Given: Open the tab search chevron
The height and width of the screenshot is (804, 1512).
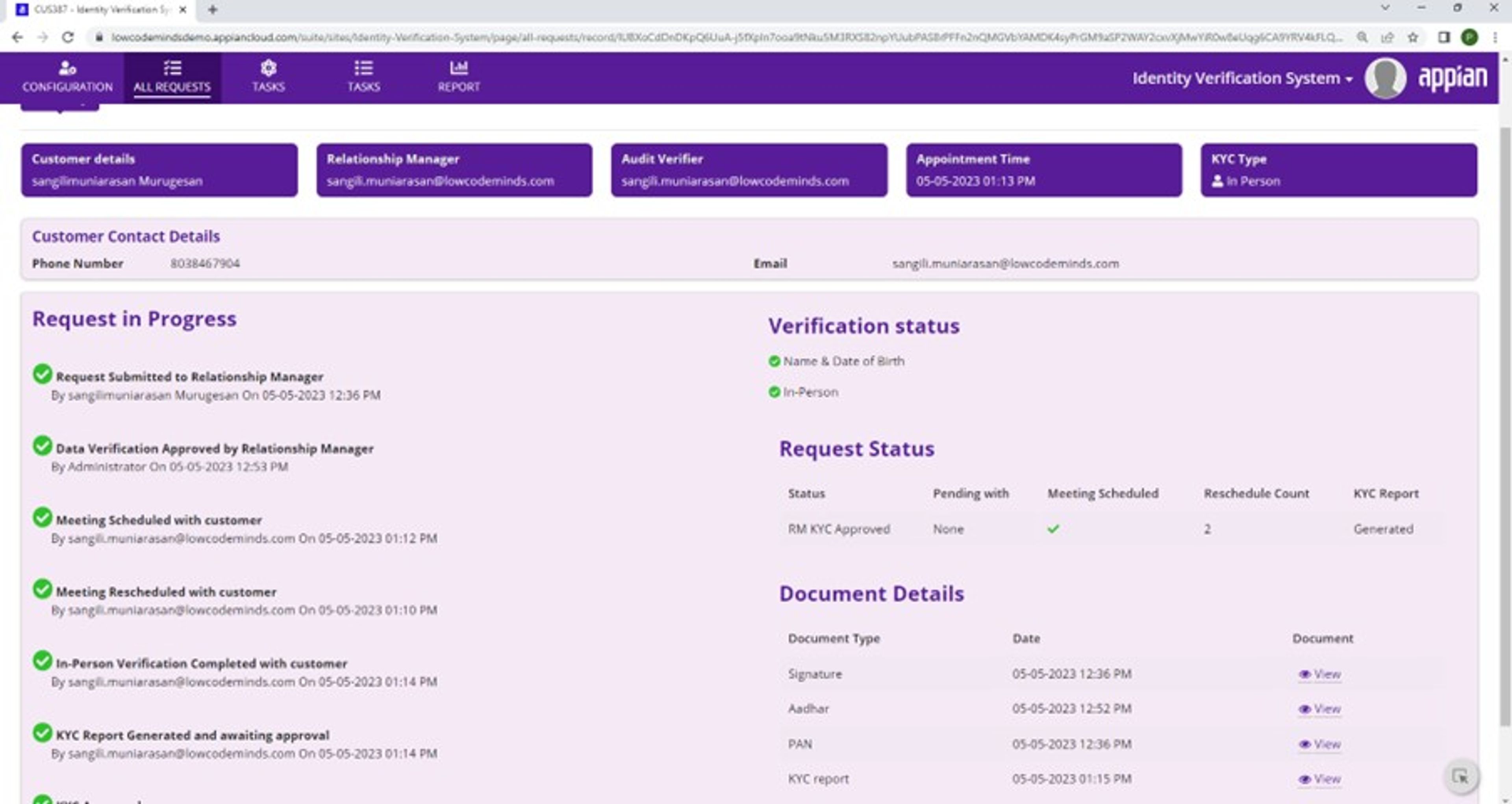Looking at the screenshot, I should click(1385, 7).
